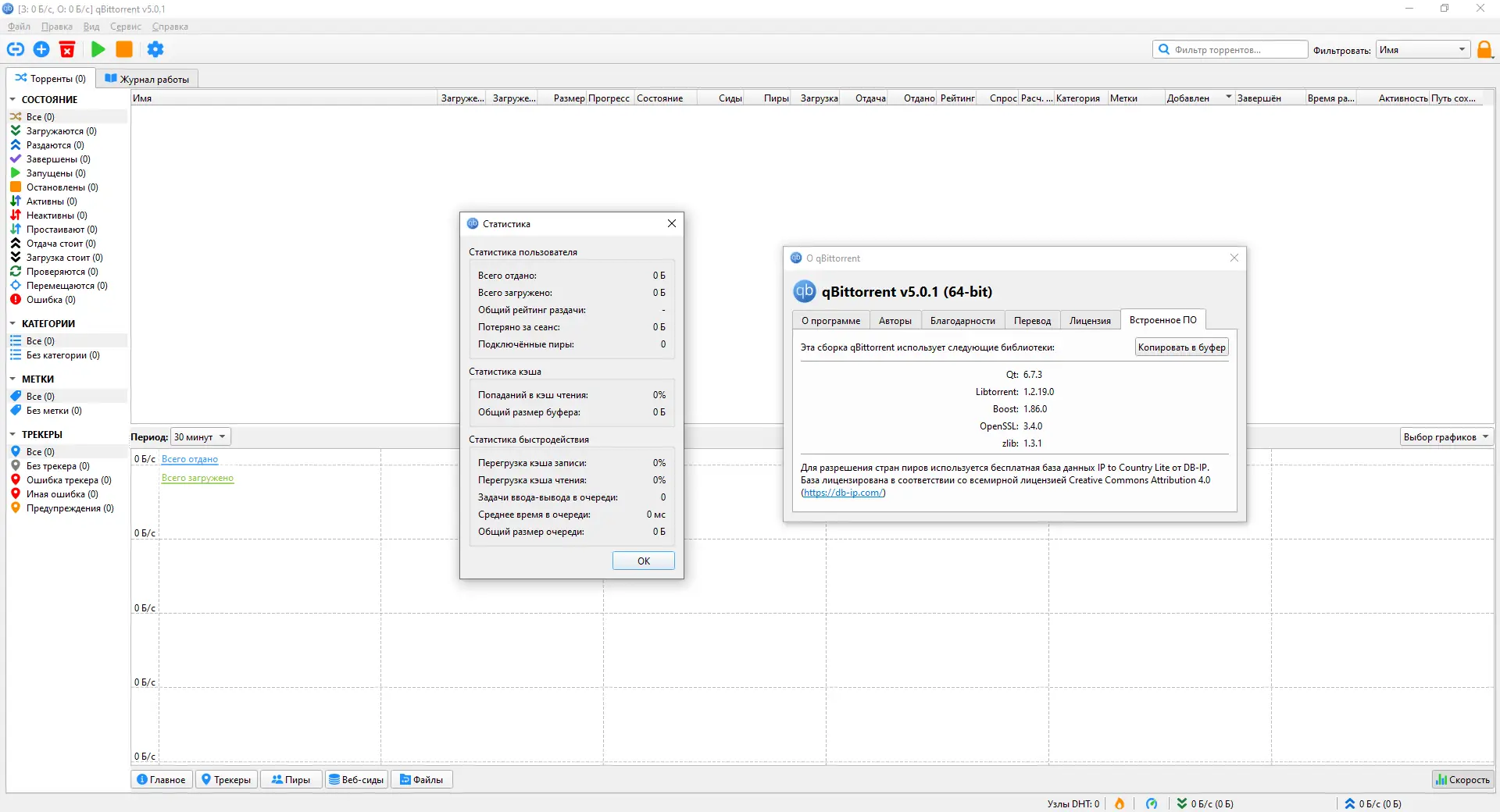1500x812 pixels.
Task: Open the Выбор графиков dropdown
Action: point(1446,437)
